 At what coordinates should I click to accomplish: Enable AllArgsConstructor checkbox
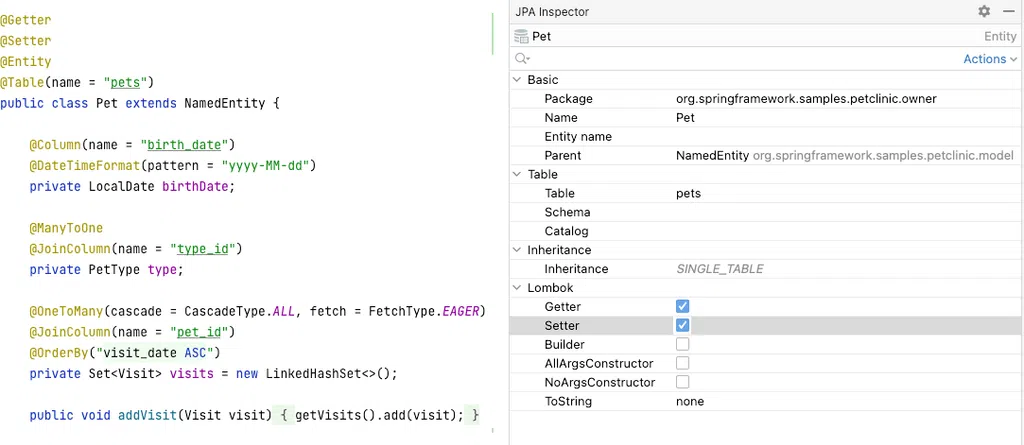pyautogui.click(x=683, y=363)
